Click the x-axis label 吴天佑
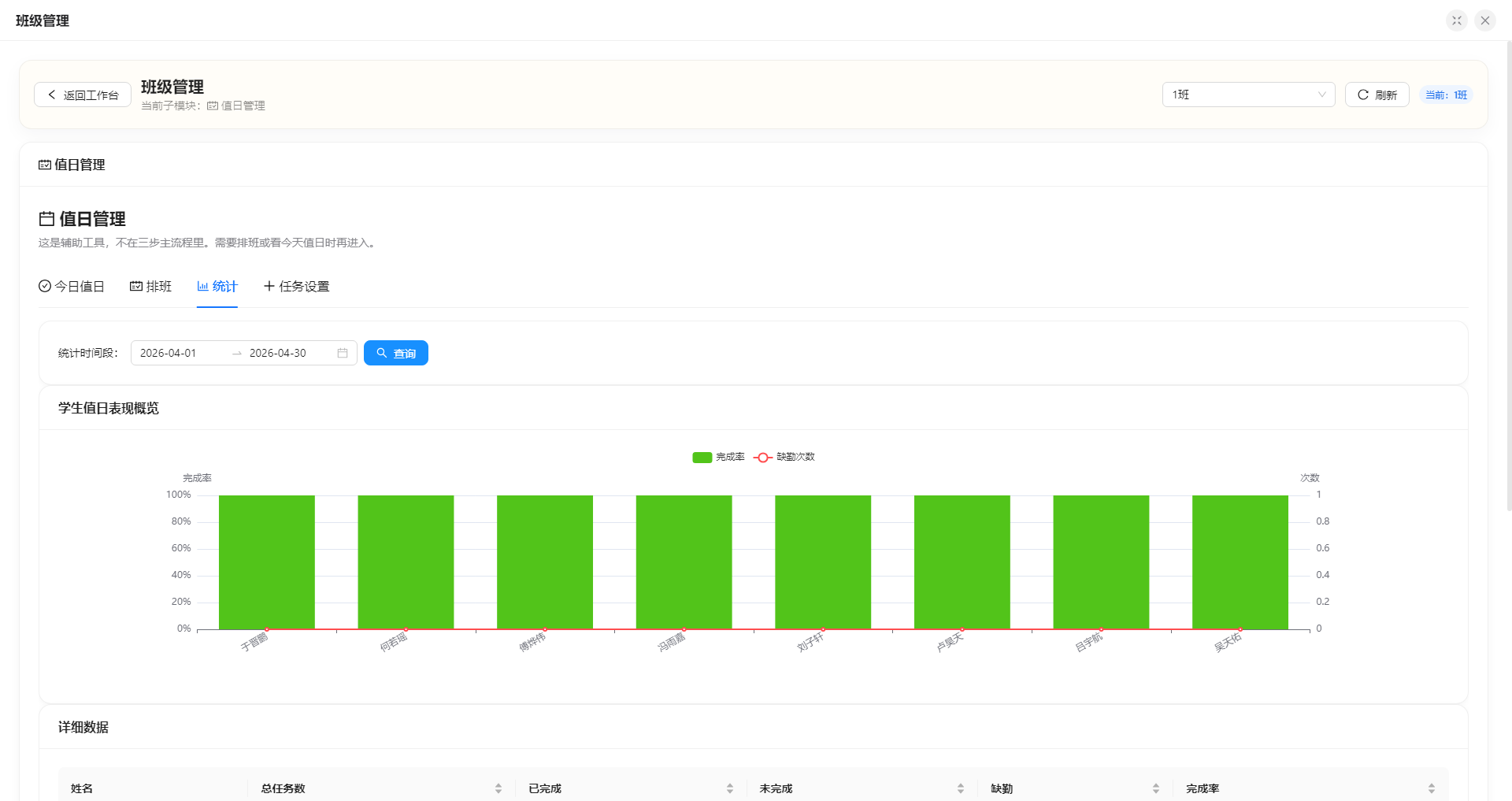This screenshot has height=801, width=1512. [1228, 643]
